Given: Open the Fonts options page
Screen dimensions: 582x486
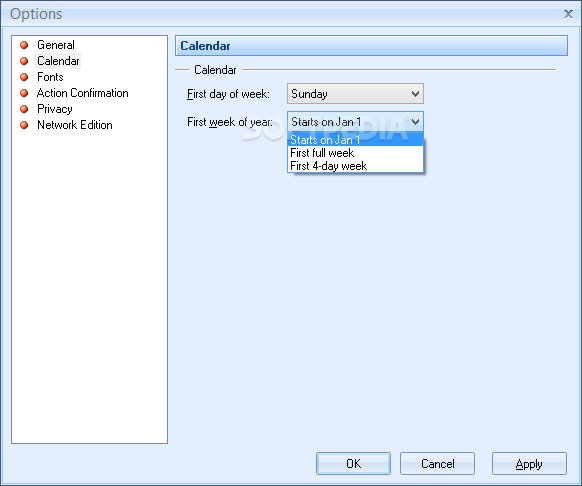Looking at the screenshot, I should pos(50,77).
